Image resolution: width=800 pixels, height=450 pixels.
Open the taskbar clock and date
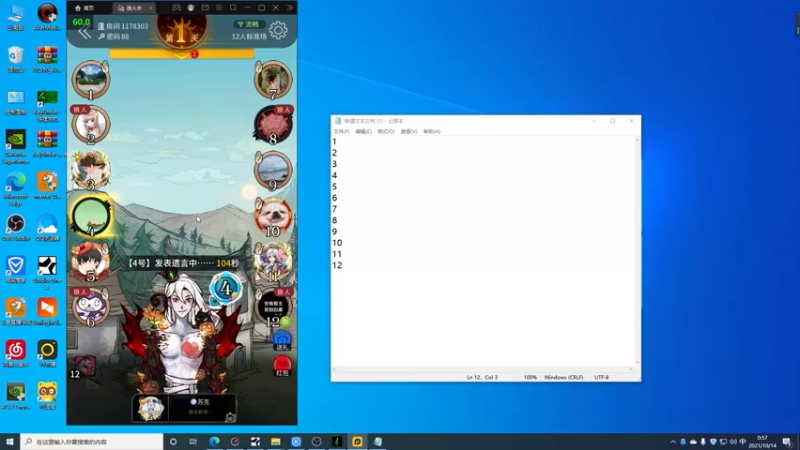pyautogui.click(x=762, y=442)
